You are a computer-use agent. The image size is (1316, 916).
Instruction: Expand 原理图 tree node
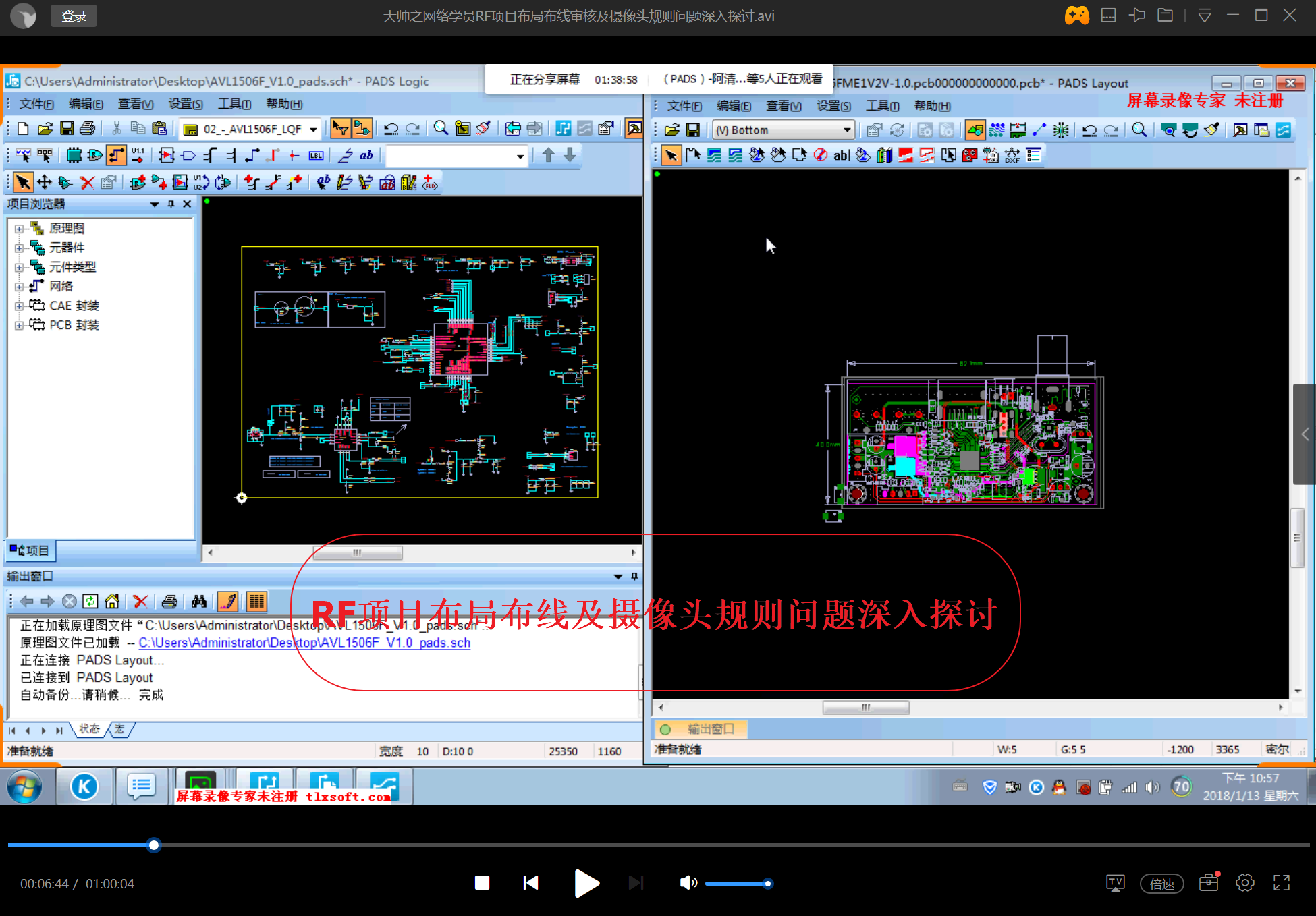pos(19,229)
